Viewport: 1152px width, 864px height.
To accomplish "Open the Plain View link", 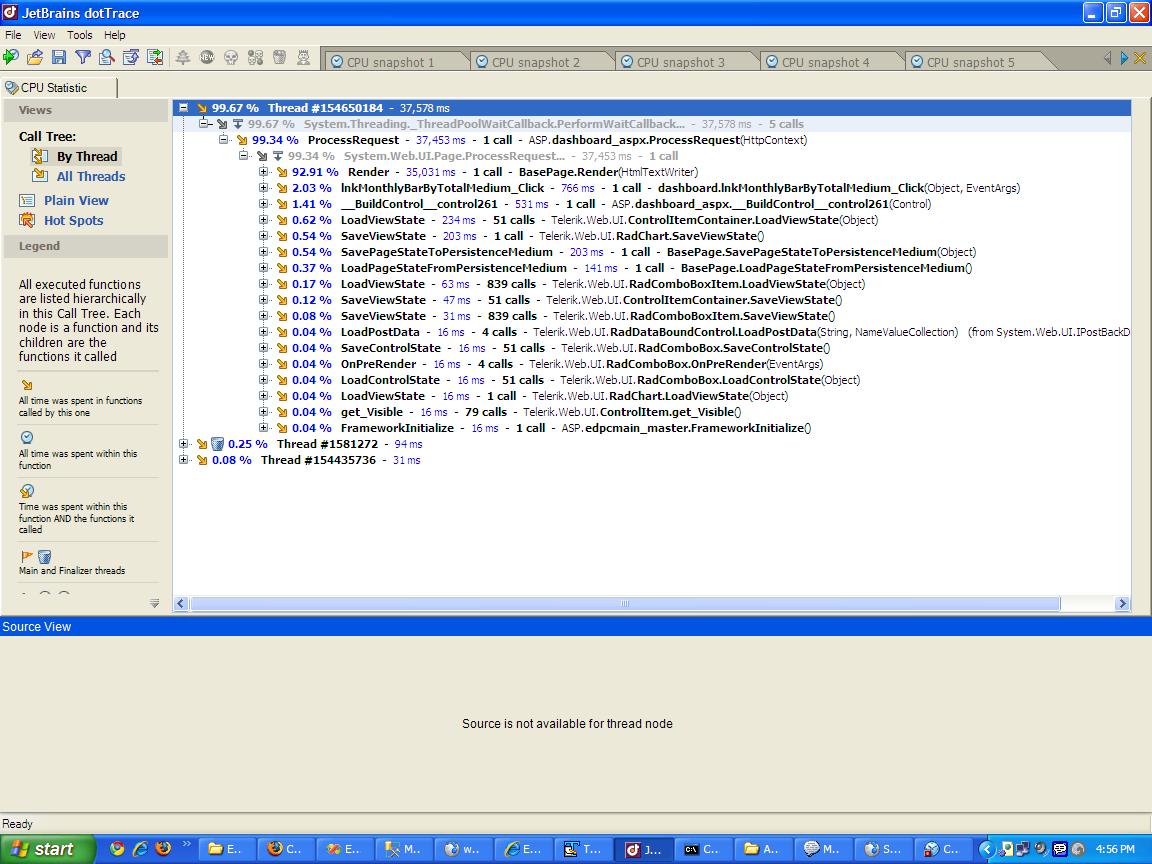I will click(76, 200).
